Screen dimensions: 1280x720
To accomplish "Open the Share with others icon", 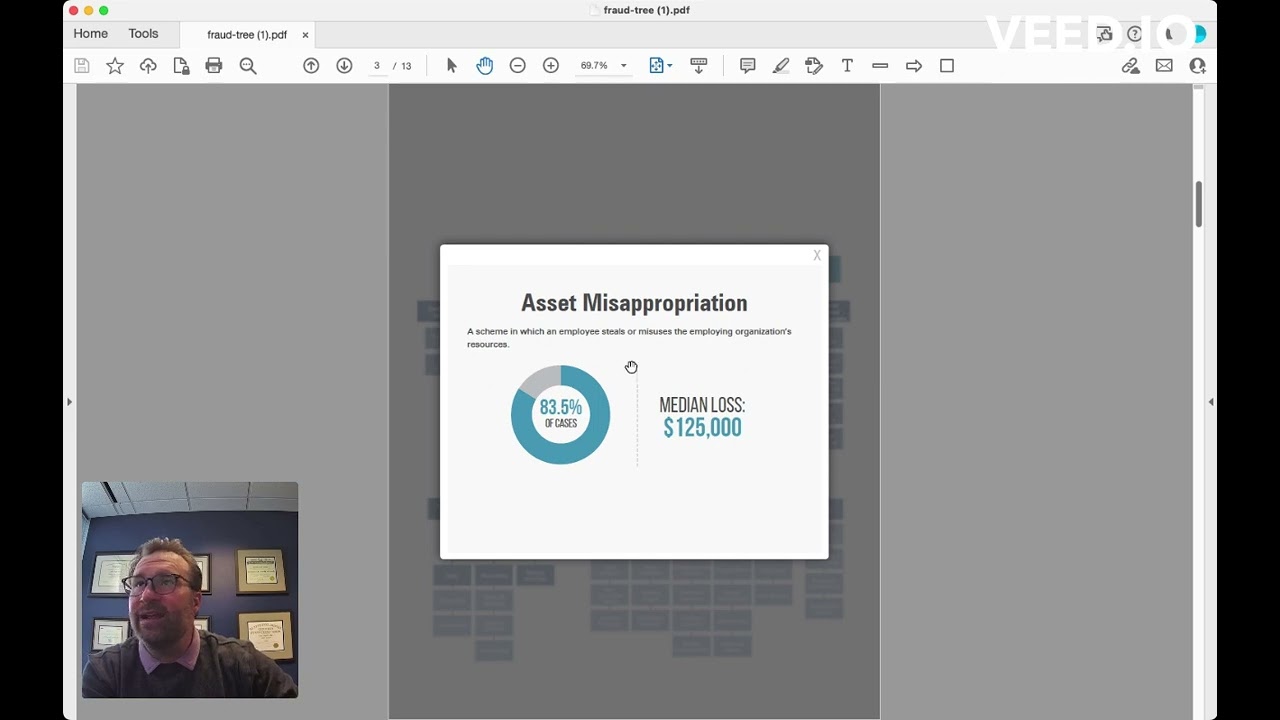I will (1197, 66).
